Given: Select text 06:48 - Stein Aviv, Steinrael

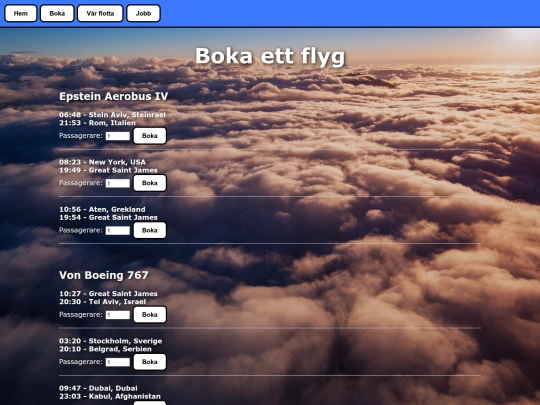Looking at the screenshot, I should (x=112, y=115).
